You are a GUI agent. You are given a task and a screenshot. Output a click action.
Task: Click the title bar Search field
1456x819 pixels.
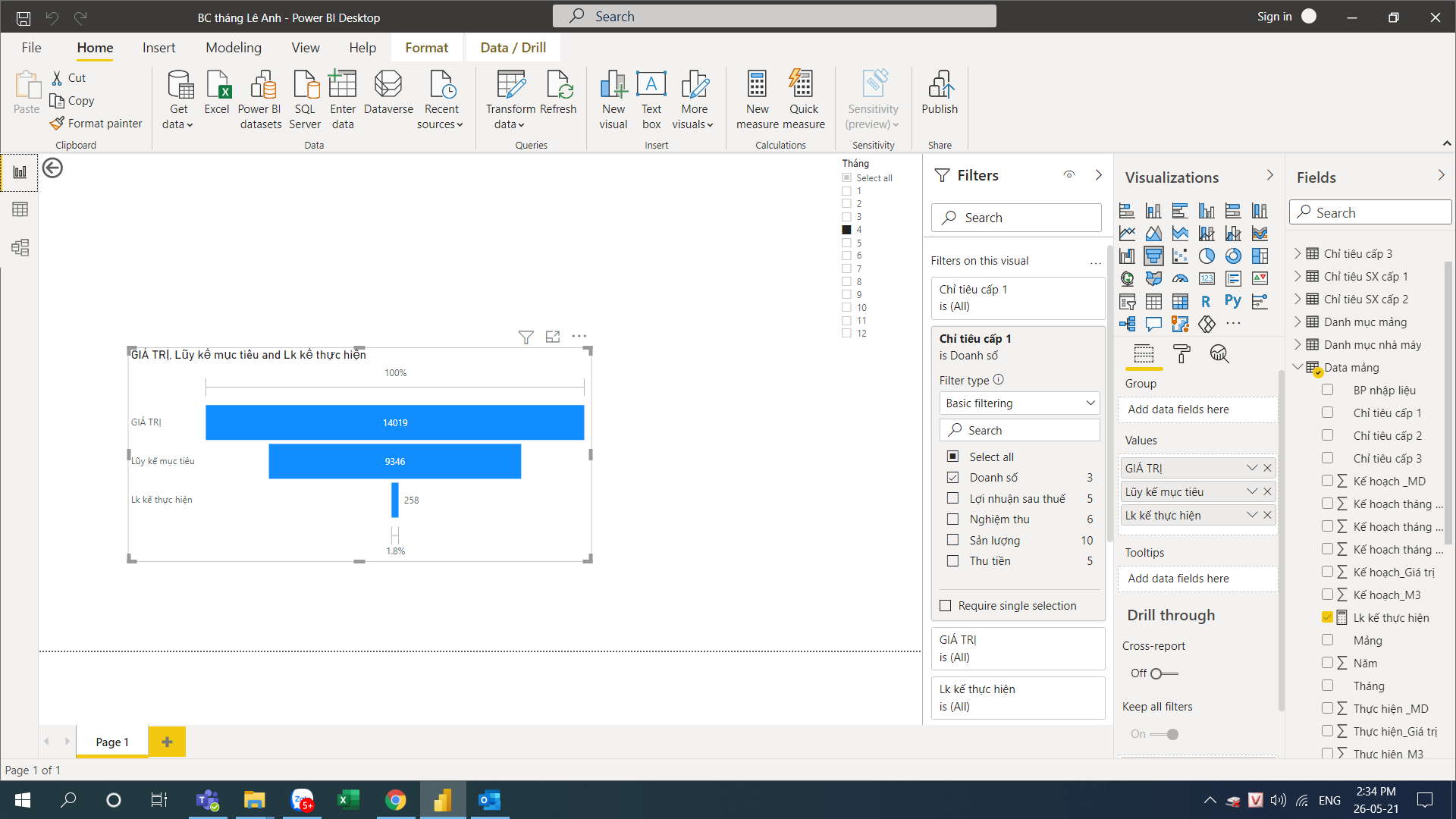tap(774, 16)
